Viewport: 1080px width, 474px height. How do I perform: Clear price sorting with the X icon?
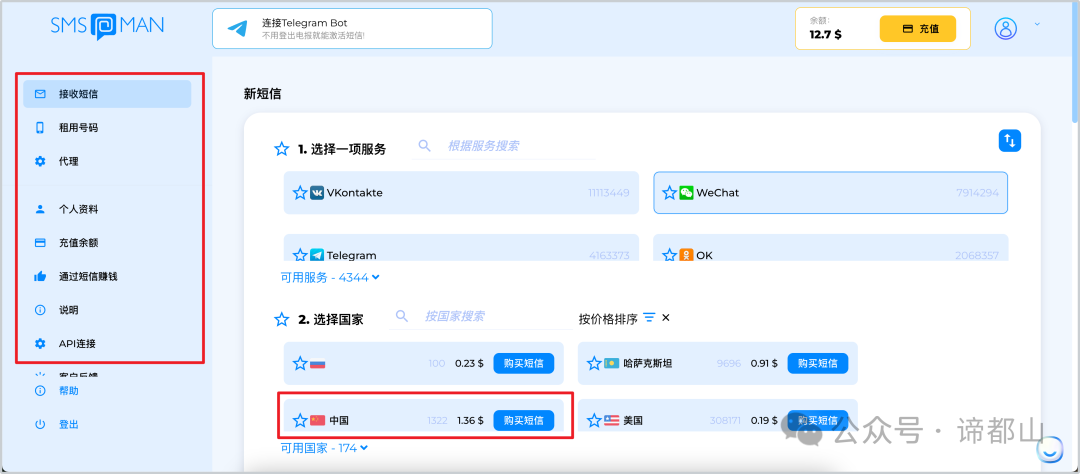coord(666,318)
